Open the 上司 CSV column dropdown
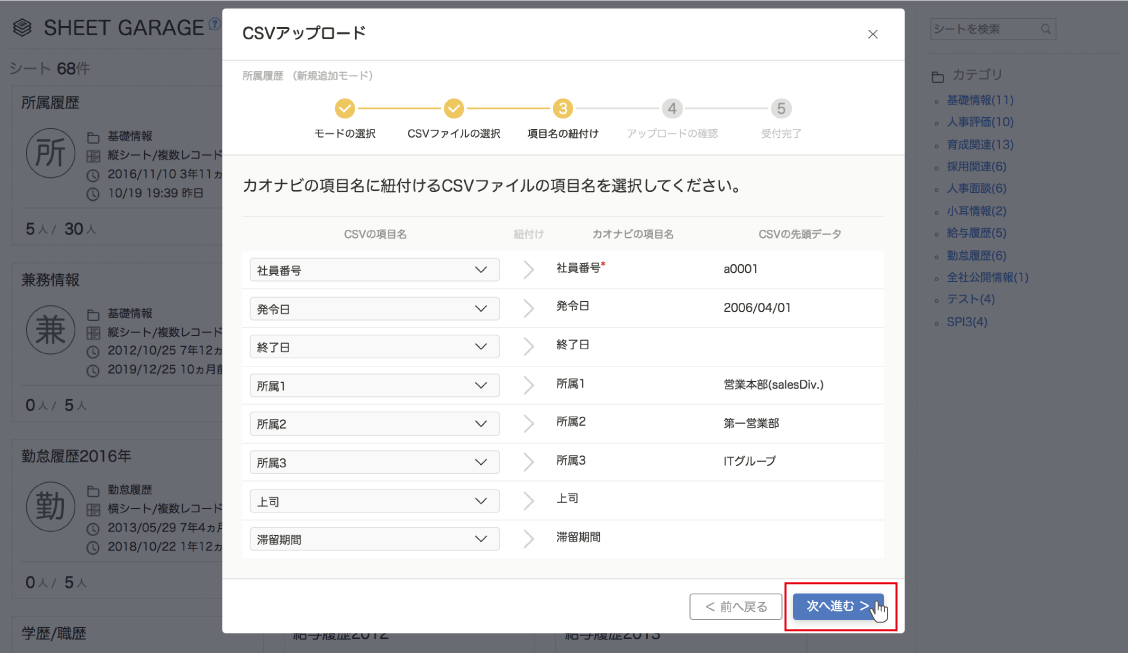Viewport: 1128px width, 653px height. pos(375,501)
